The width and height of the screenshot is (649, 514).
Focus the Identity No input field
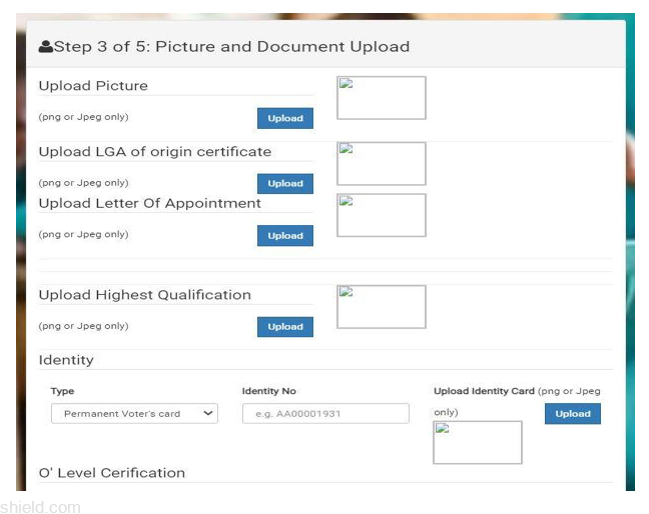pos(325,413)
